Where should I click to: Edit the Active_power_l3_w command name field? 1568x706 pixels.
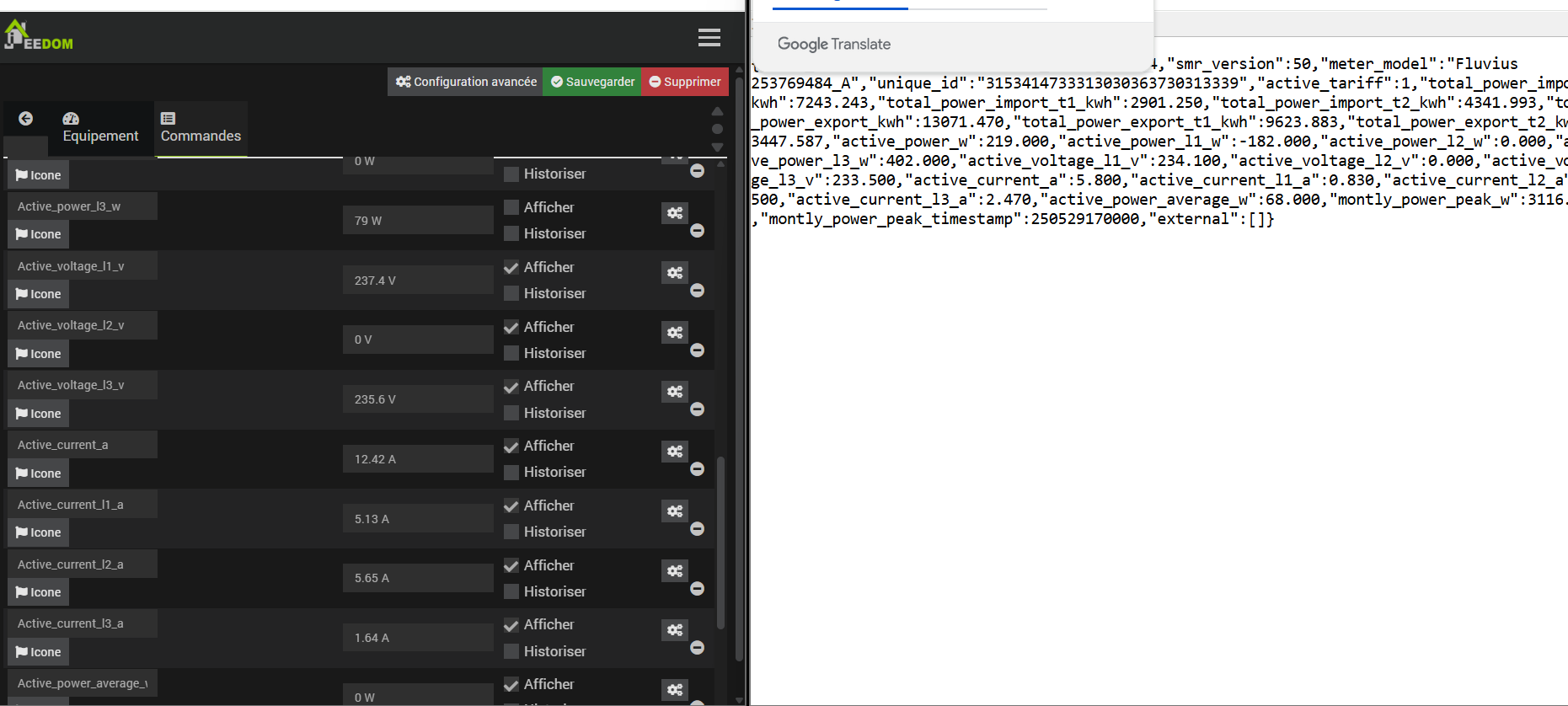click(83, 206)
